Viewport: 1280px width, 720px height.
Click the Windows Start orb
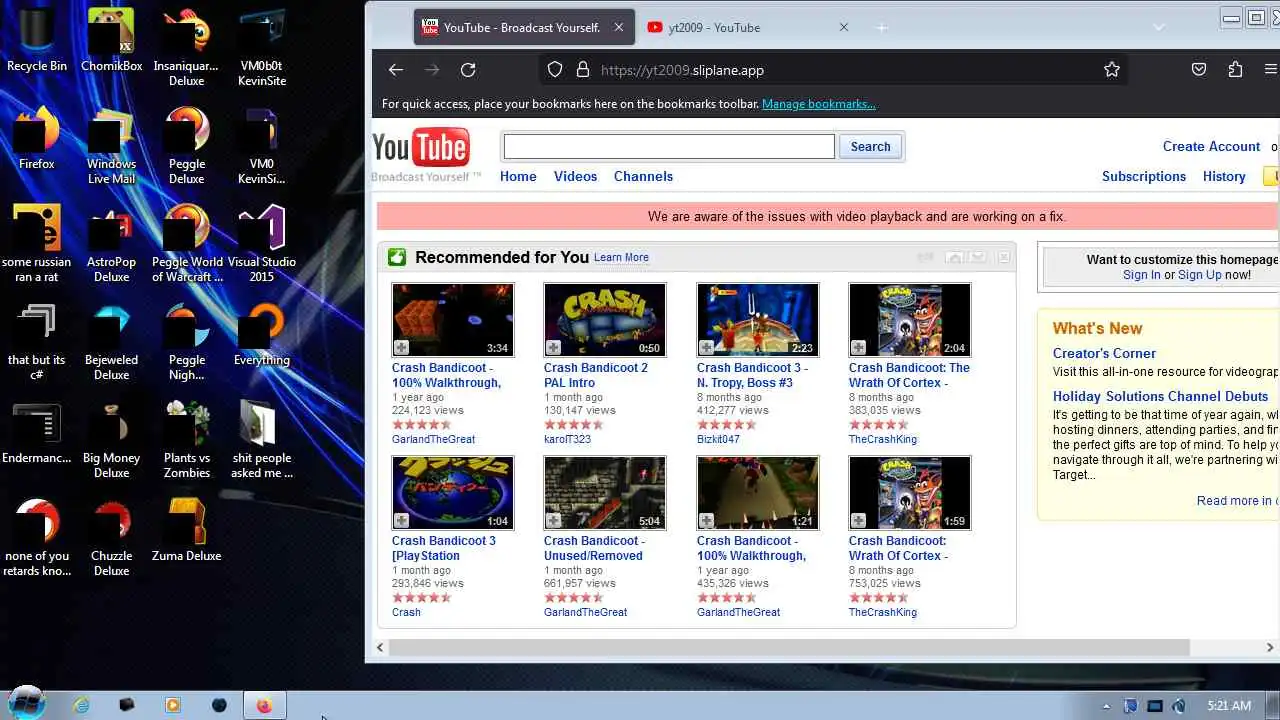[27, 703]
